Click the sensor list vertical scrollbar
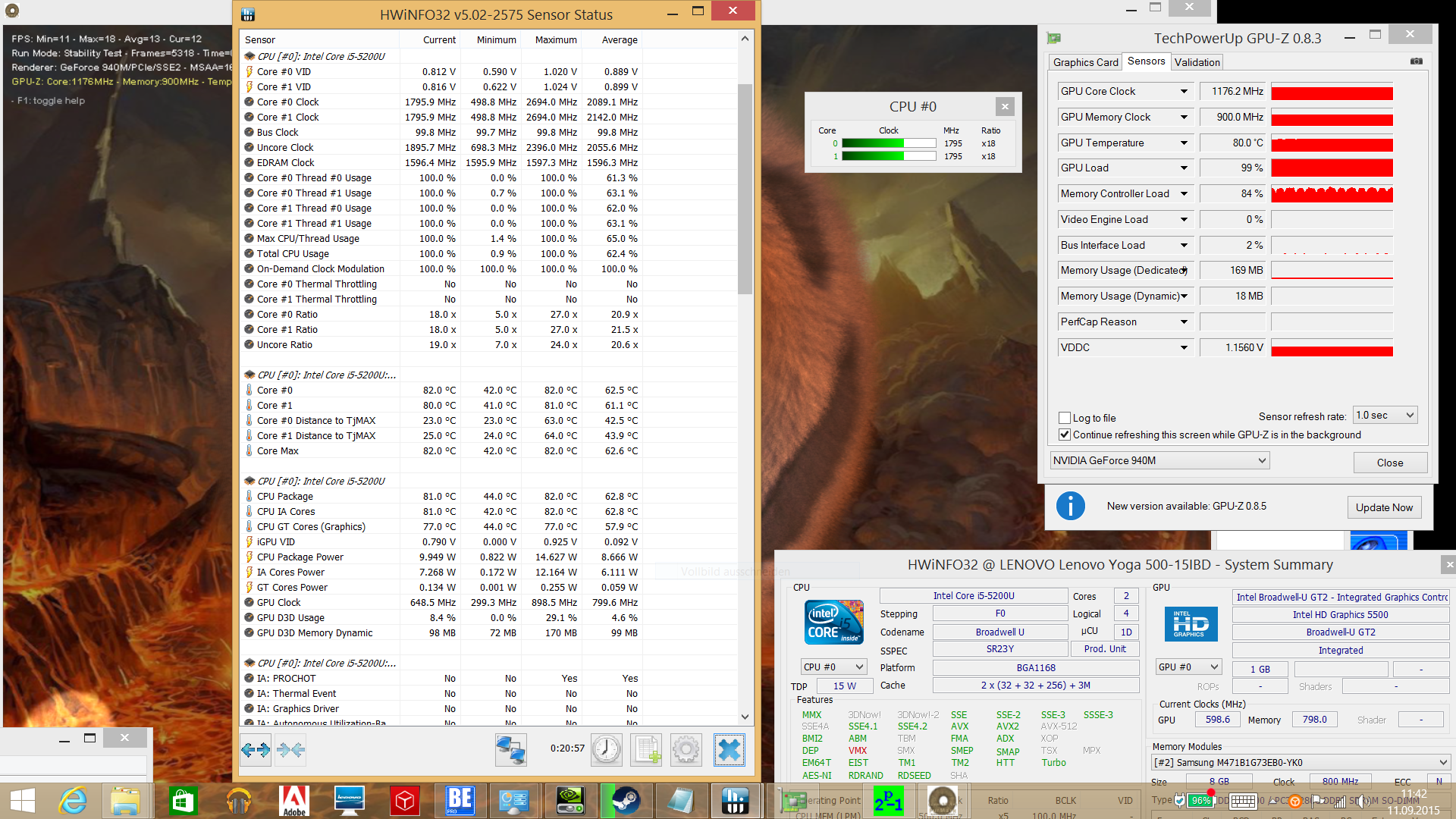The width and height of the screenshot is (1456, 819). (745, 190)
